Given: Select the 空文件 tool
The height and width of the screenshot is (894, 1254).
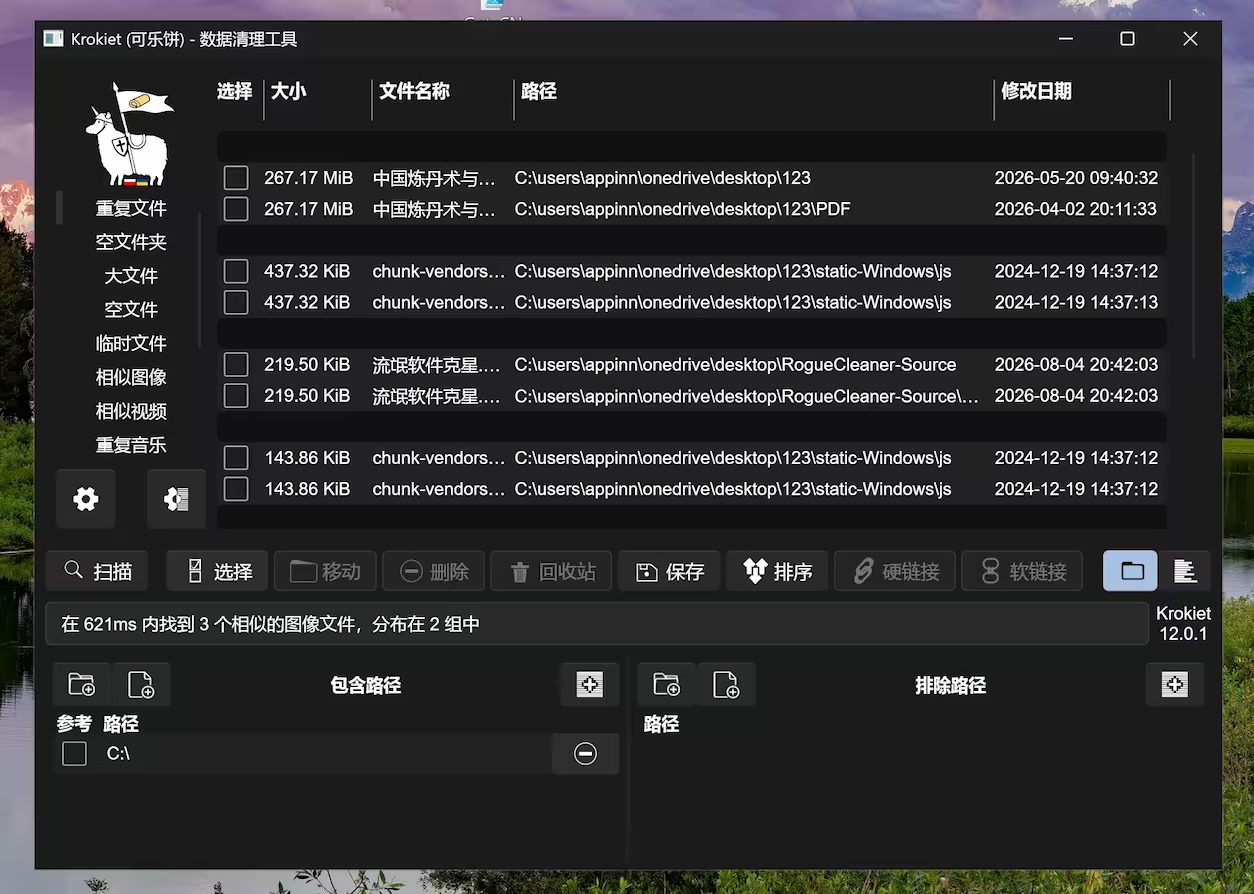Looking at the screenshot, I should coord(131,310).
